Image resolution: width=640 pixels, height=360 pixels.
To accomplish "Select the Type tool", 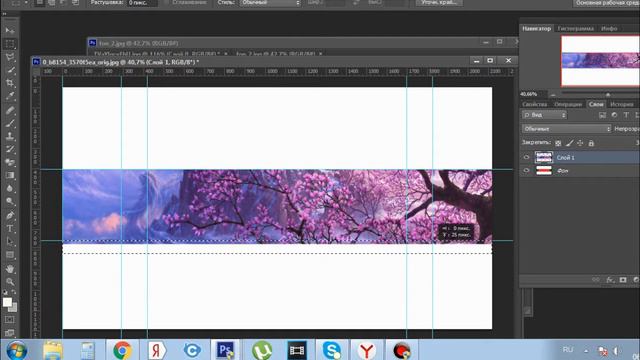I will click(10, 229).
